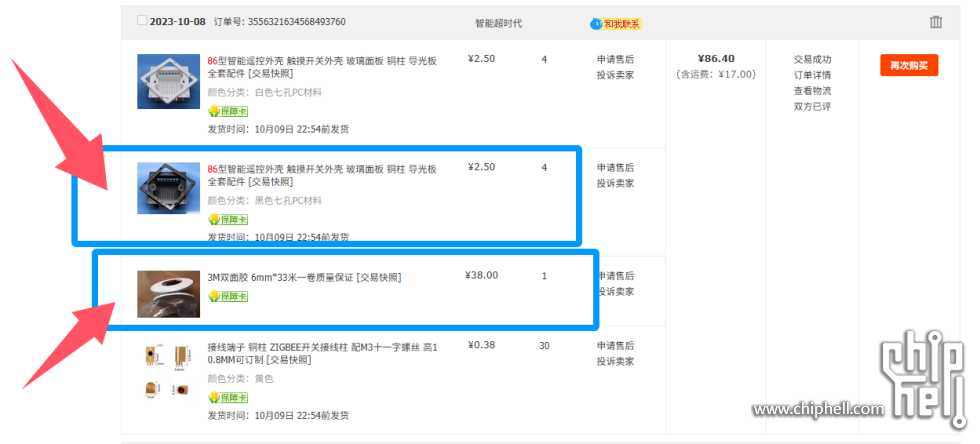Click 申请售后 for the first item

pyautogui.click(x=615, y=59)
